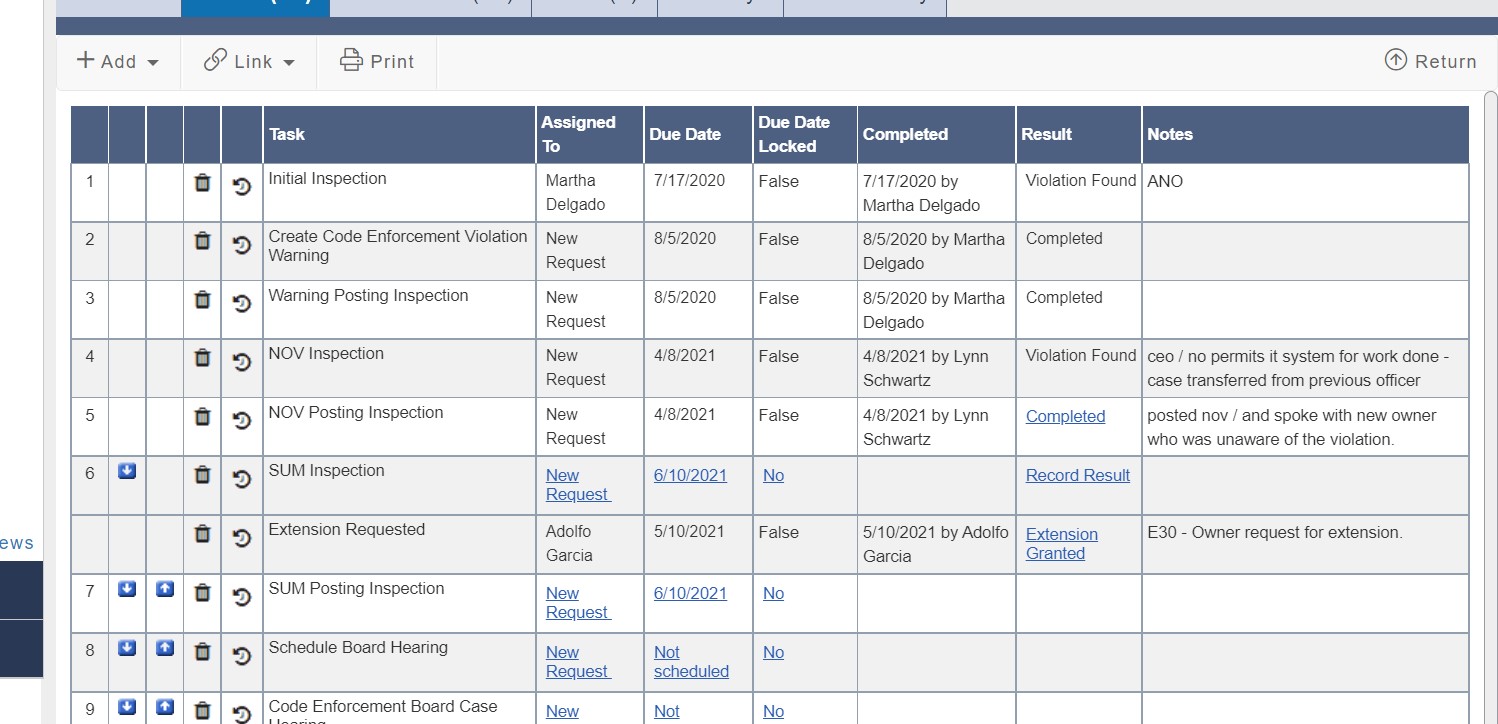
Task: Click history icon for NOV Inspection row
Action: 241,361
